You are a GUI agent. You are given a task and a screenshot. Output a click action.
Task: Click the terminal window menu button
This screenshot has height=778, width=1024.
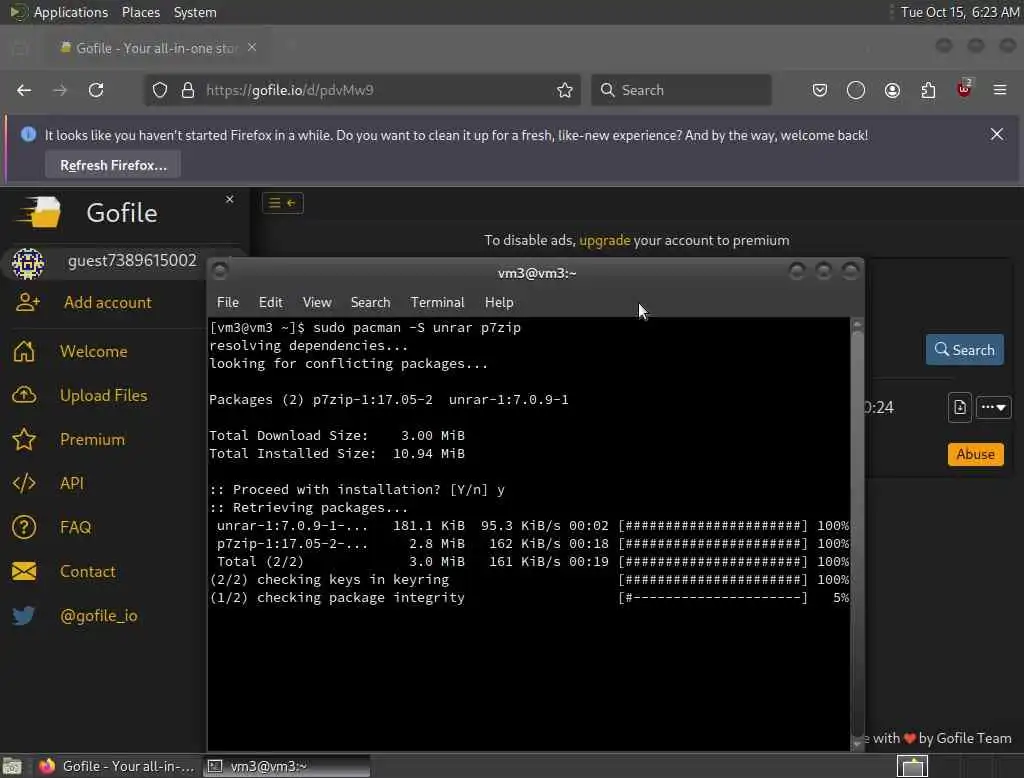pyautogui.click(x=220, y=270)
